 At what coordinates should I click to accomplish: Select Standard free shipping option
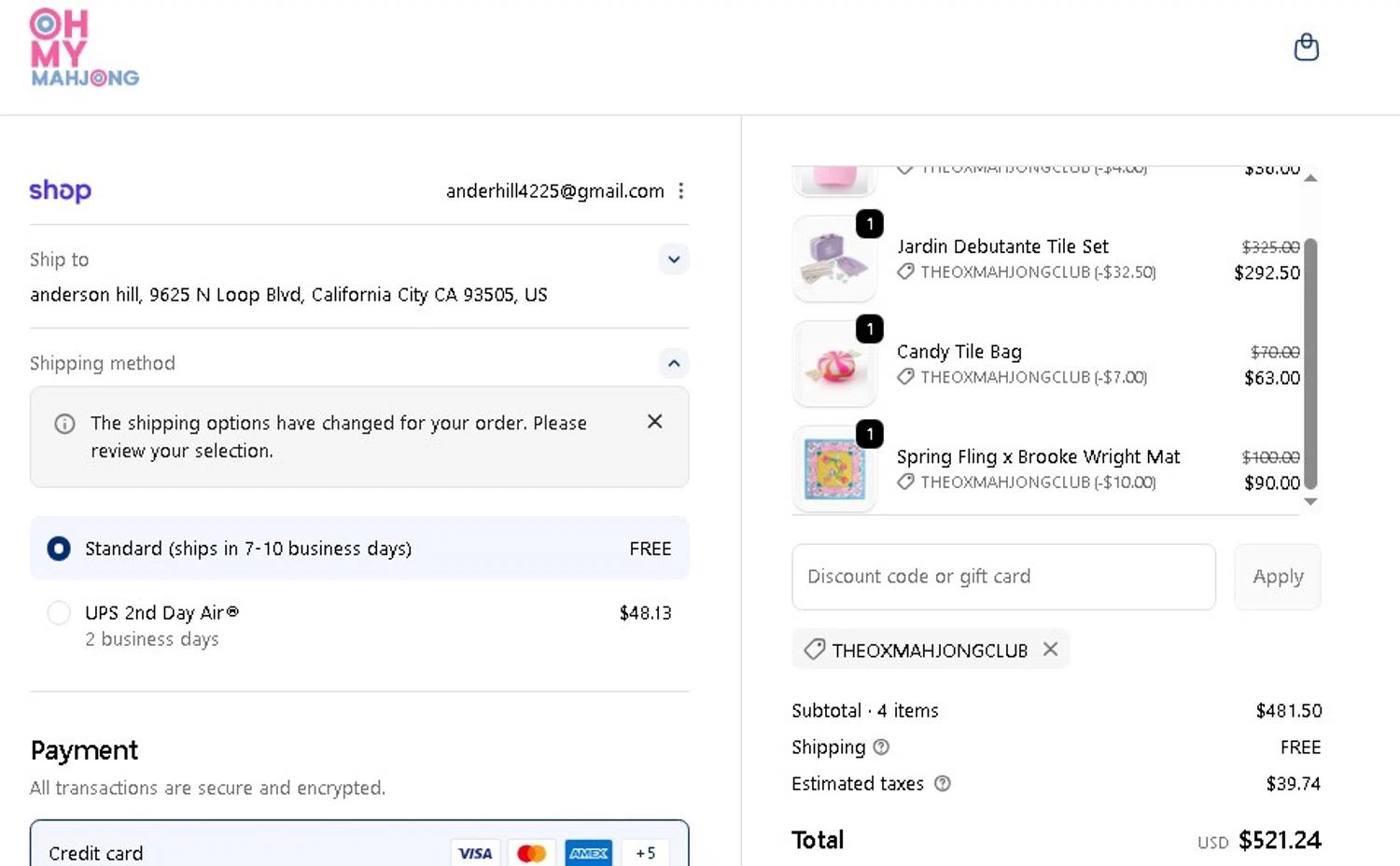pyautogui.click(x=59, y=549)
